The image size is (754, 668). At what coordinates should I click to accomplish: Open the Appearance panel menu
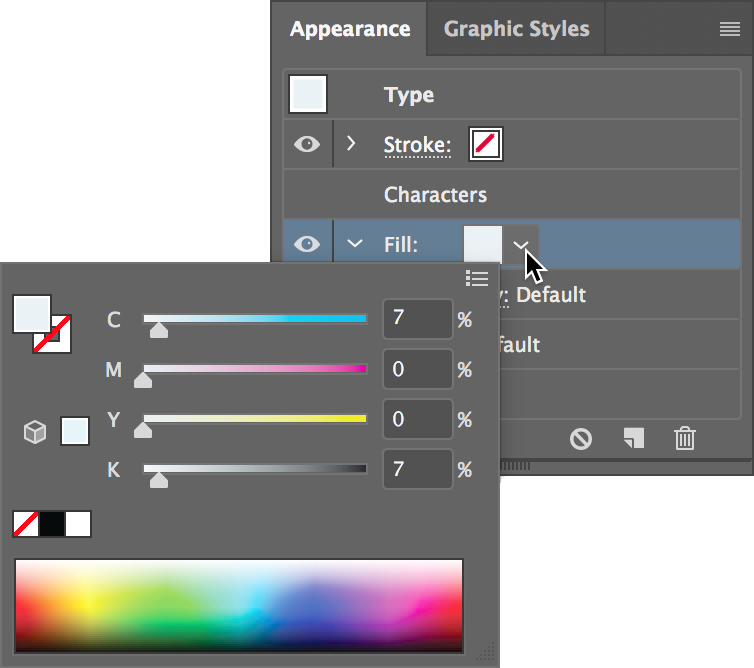[729, 30]
